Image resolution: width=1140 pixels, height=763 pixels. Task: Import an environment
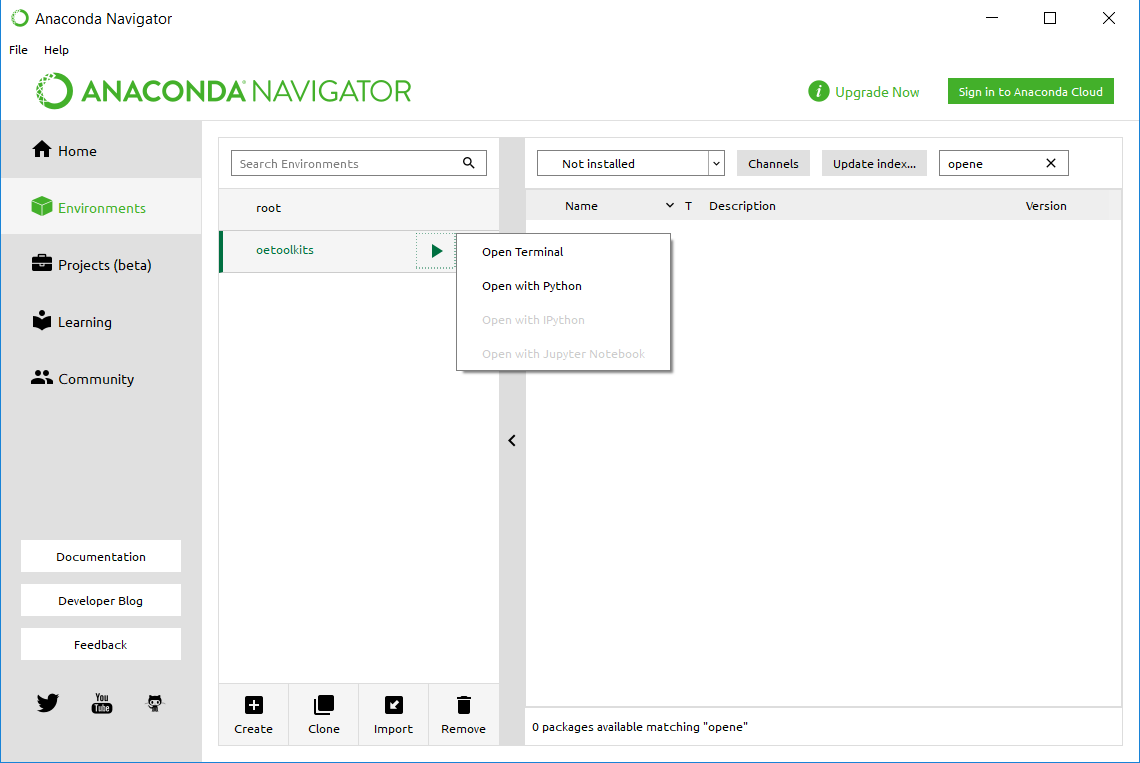coord(393,714)
